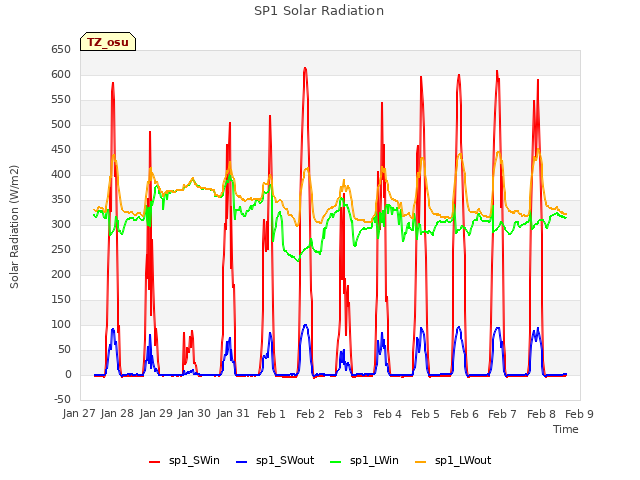Click the Feb 2 x-axis tick label
The height and width of the screenshot is (480, 640).
(310, 413)
